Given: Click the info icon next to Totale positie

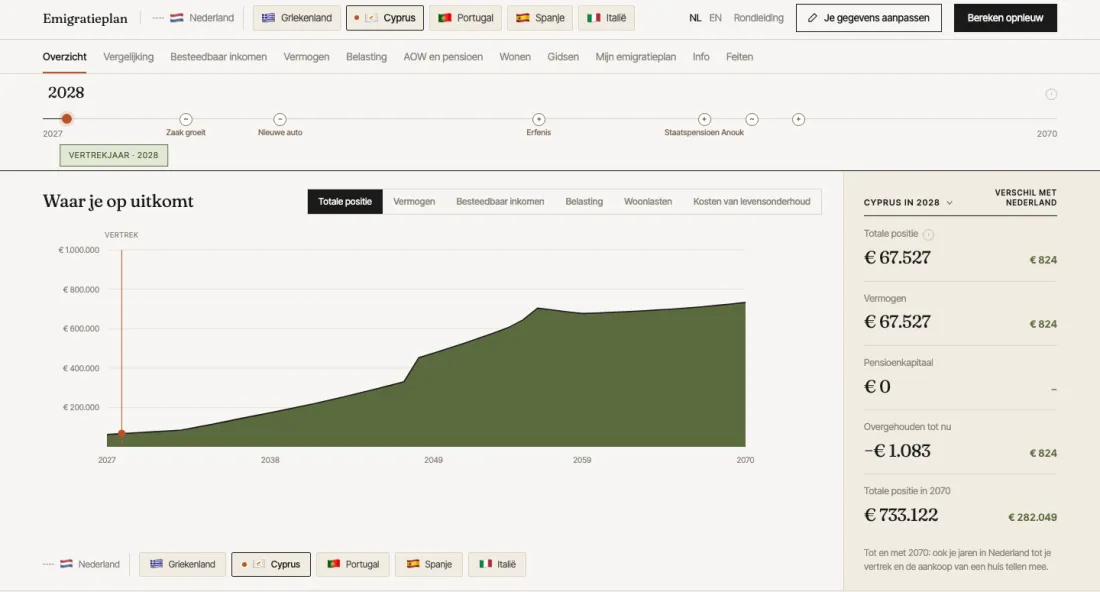Looking at the screenshot, I should [x=928, y=235].
